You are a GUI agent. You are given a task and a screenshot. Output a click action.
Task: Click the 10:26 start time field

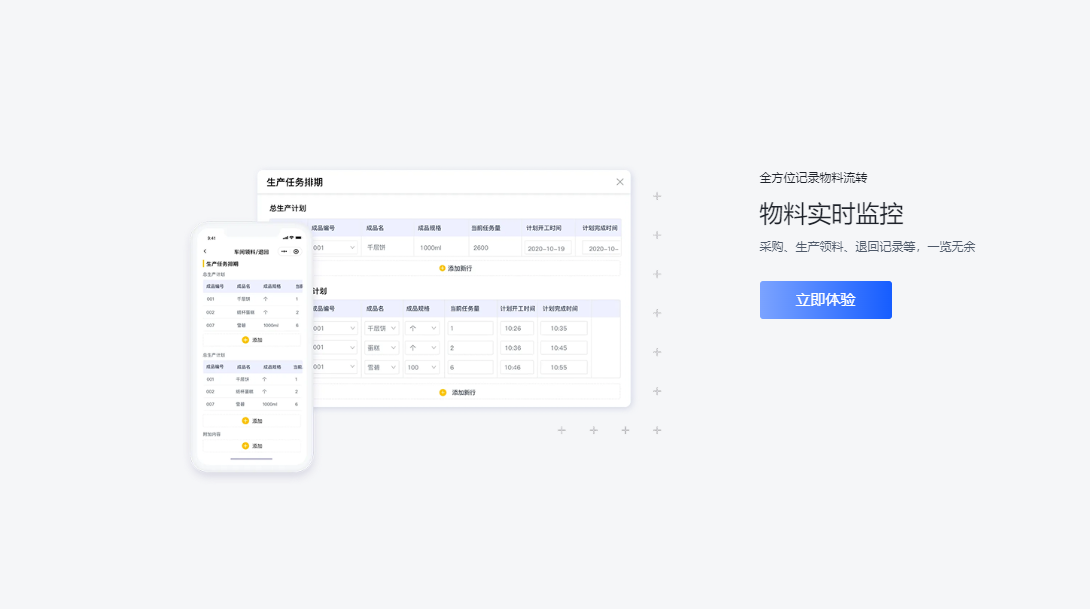516,328
